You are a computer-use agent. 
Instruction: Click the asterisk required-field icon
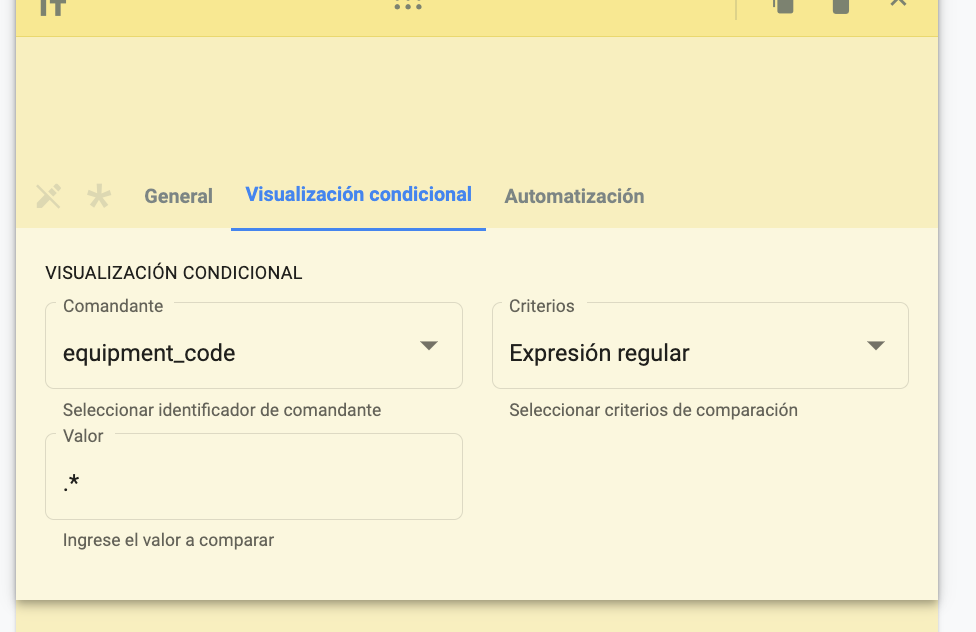[x=98, y=196]
